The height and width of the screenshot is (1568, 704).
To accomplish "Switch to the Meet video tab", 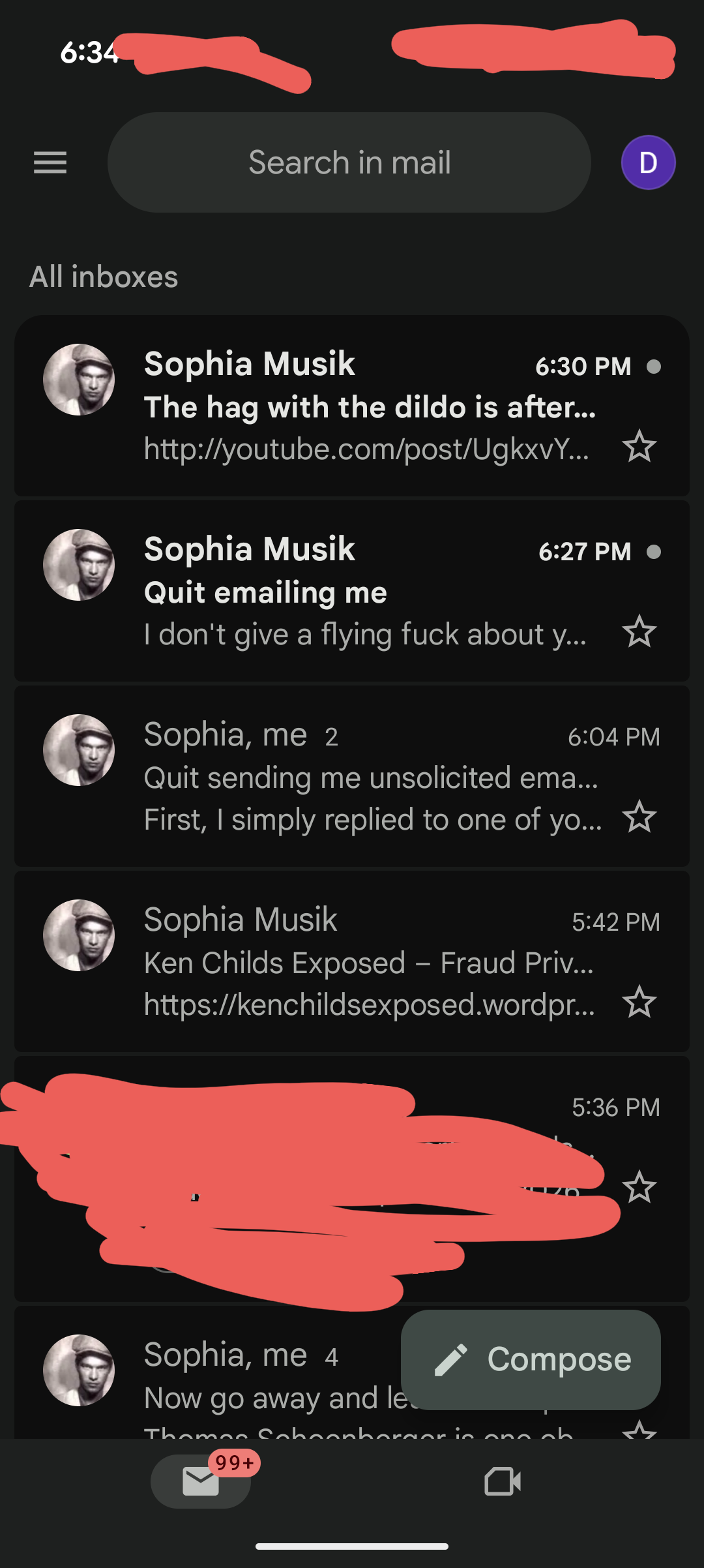I will pos(503,1481).
